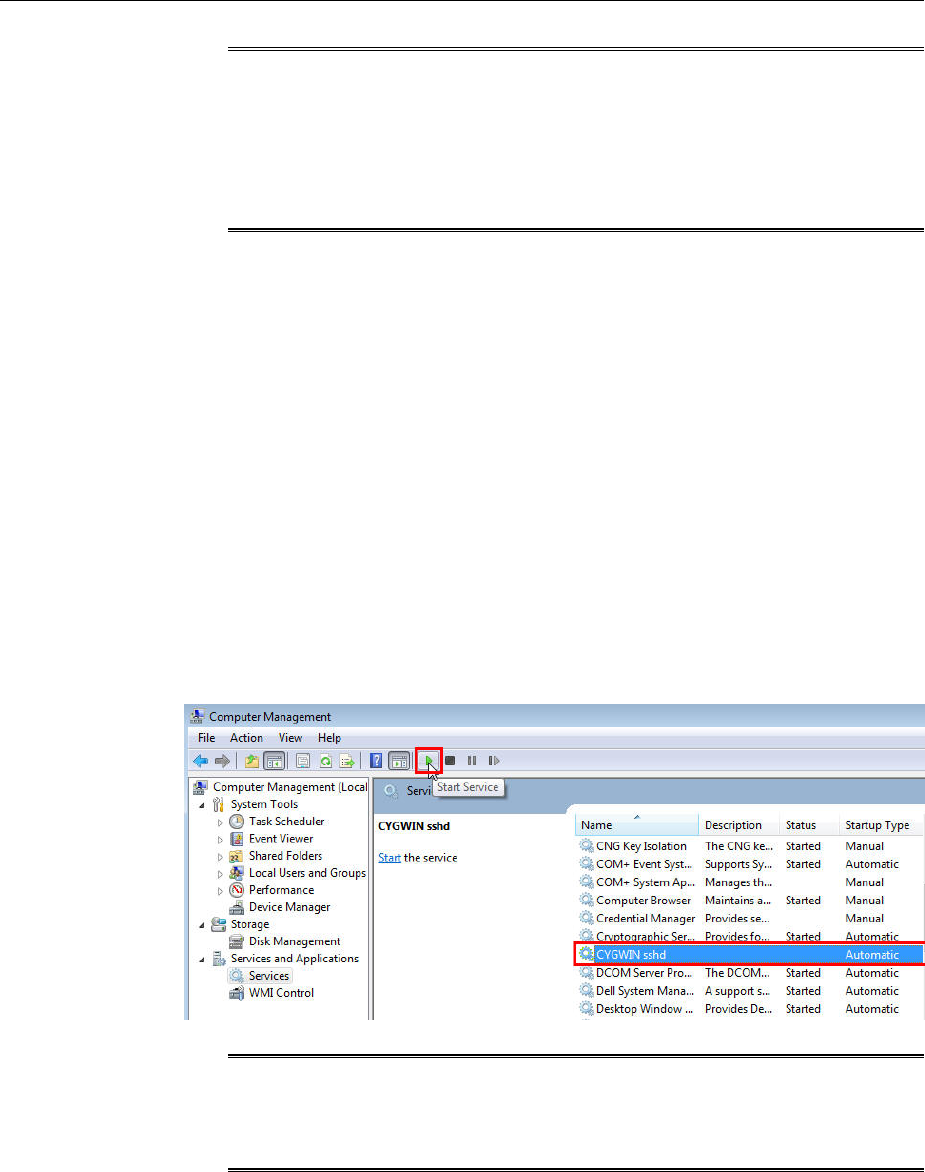Expand the Local Users and Groups arrow
The image size is (925, 1172).
220,874
